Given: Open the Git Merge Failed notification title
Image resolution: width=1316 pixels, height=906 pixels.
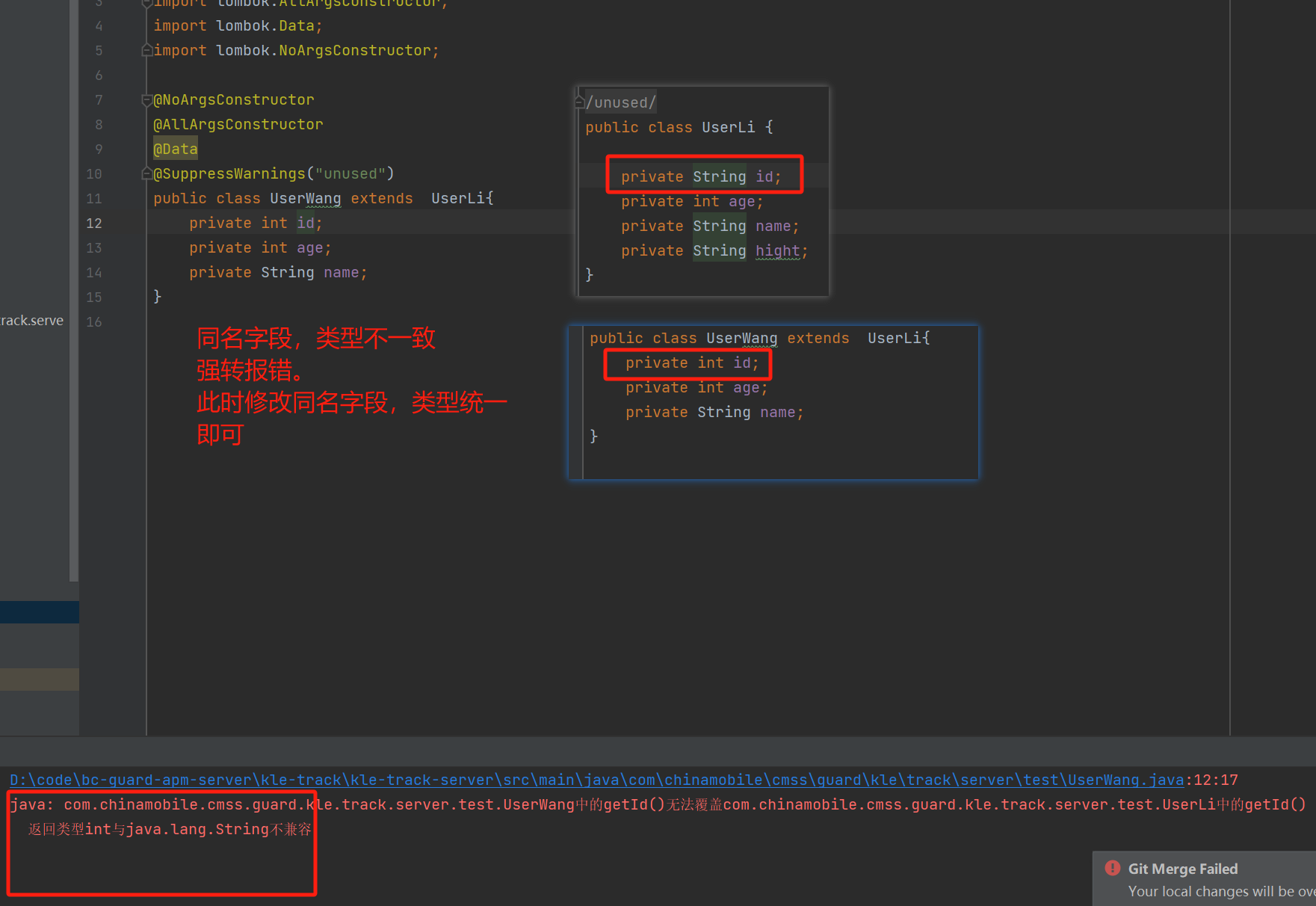Looking at the screenshot, I should pos(1183,869).
